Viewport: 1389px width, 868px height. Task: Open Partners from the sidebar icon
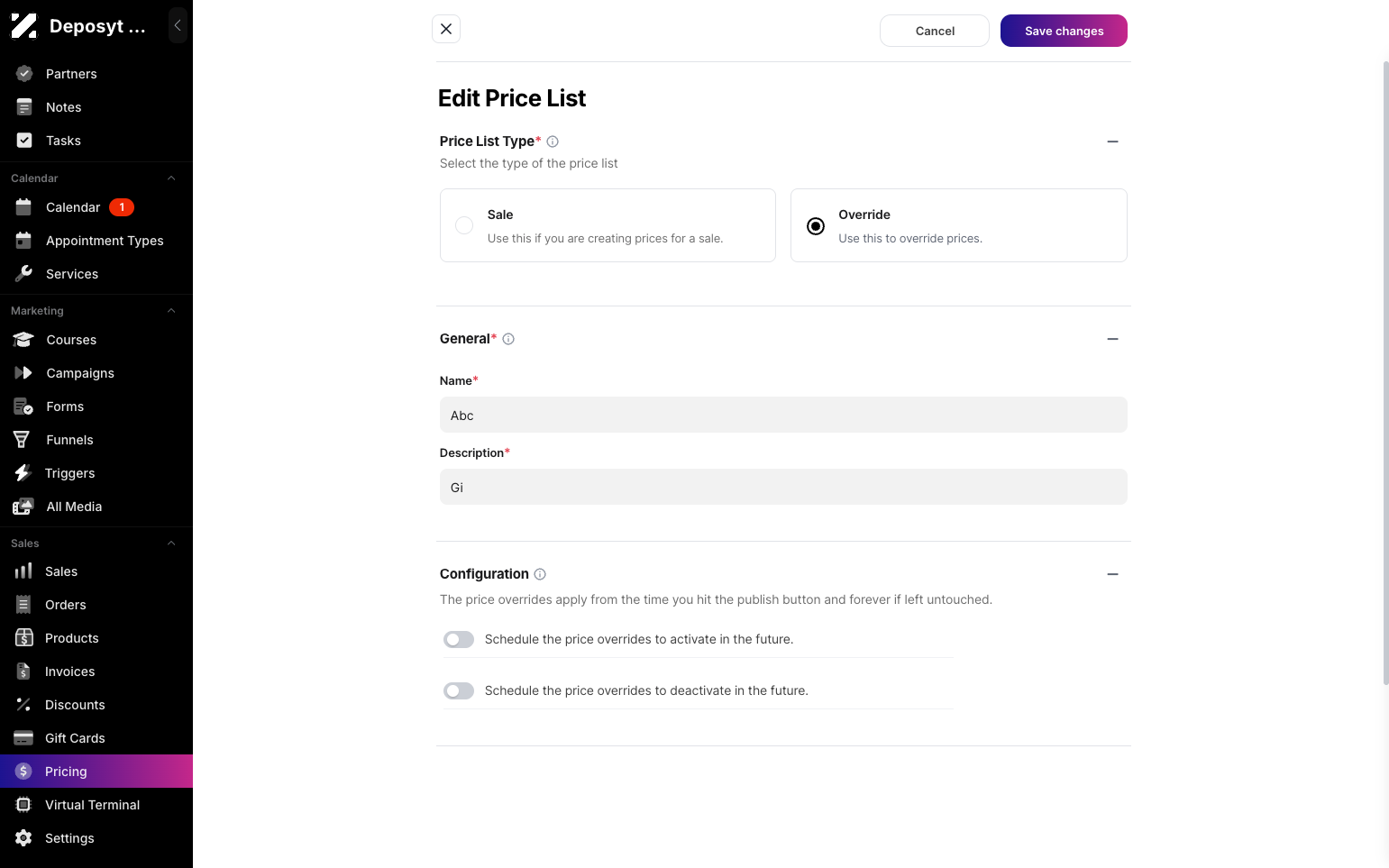click(x=24, y=74)
